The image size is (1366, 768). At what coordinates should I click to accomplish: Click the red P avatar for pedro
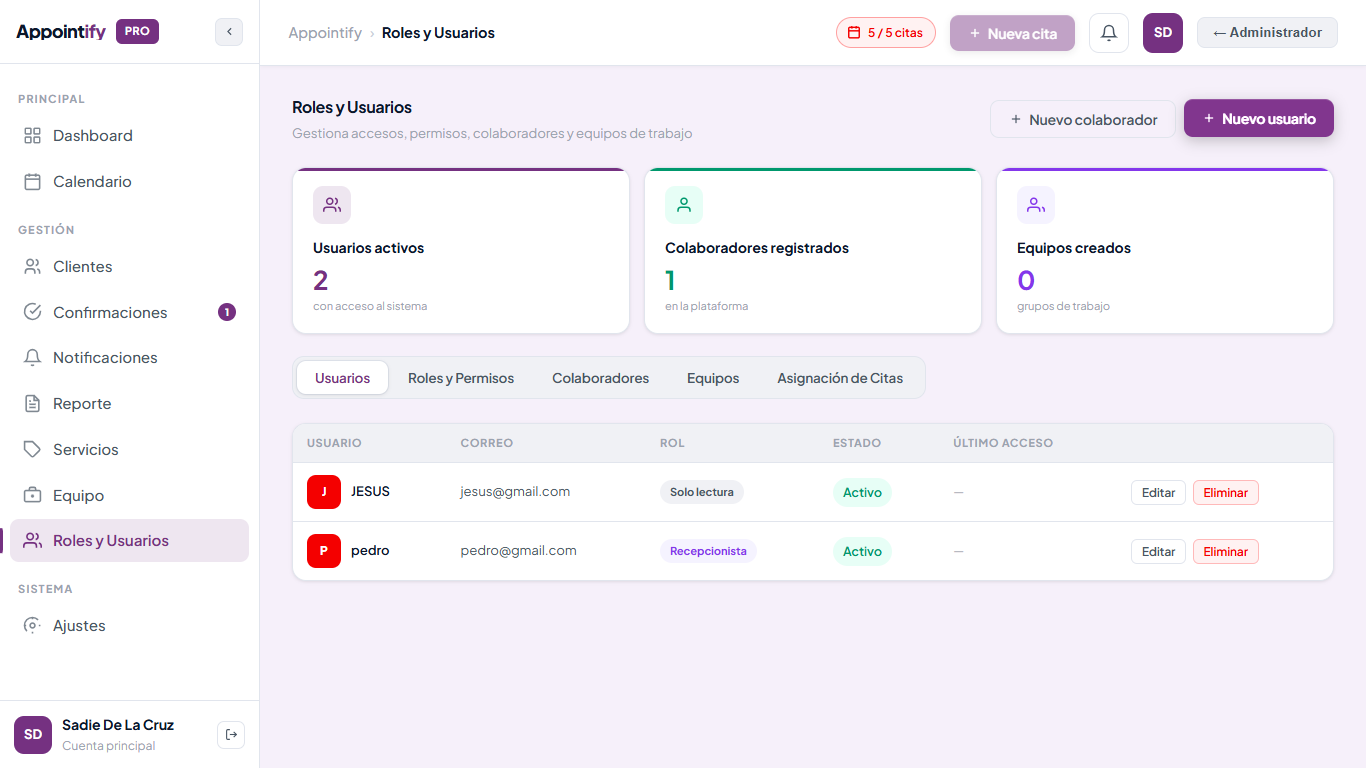[x=324, y=551]
